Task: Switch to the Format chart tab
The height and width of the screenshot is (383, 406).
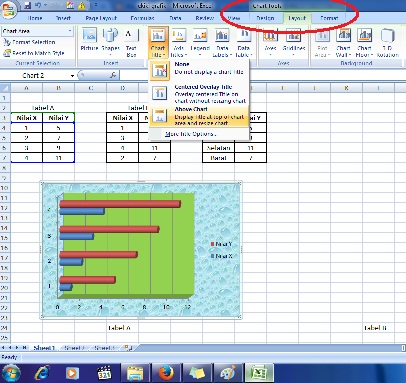Action: click(x=329, y=18)
